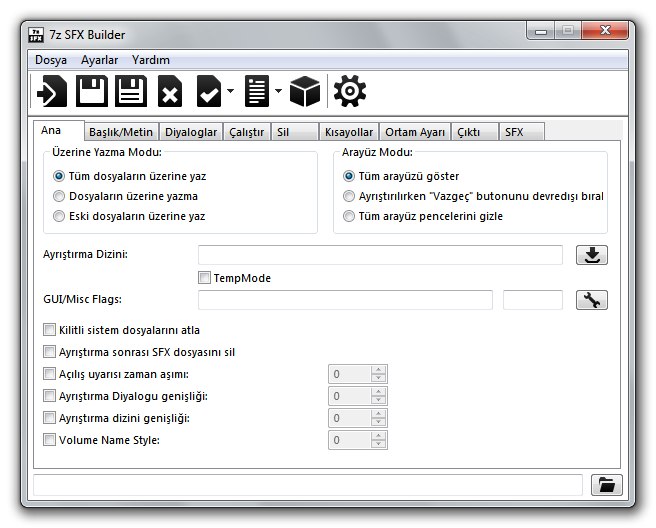Click the box package build icon
The width and height of the screenshot is (656, 528).
[x=305, y=91]
